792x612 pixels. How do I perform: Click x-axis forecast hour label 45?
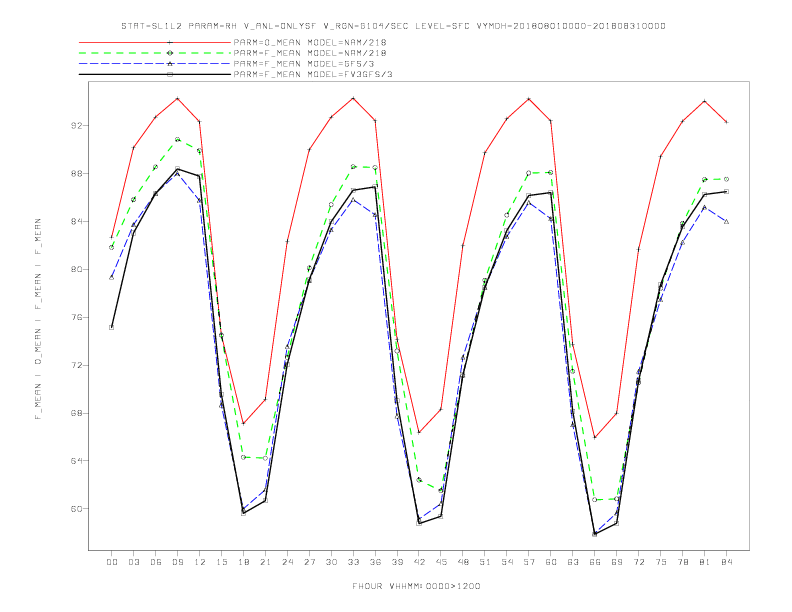(441, 562)
